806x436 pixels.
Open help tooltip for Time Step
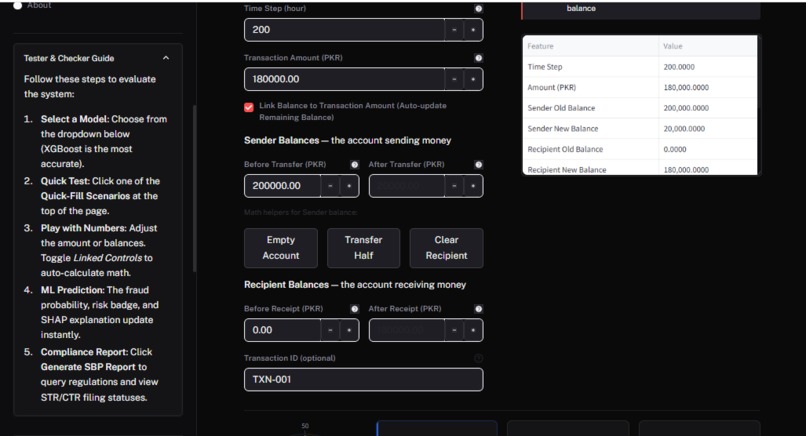click(478, 9)
